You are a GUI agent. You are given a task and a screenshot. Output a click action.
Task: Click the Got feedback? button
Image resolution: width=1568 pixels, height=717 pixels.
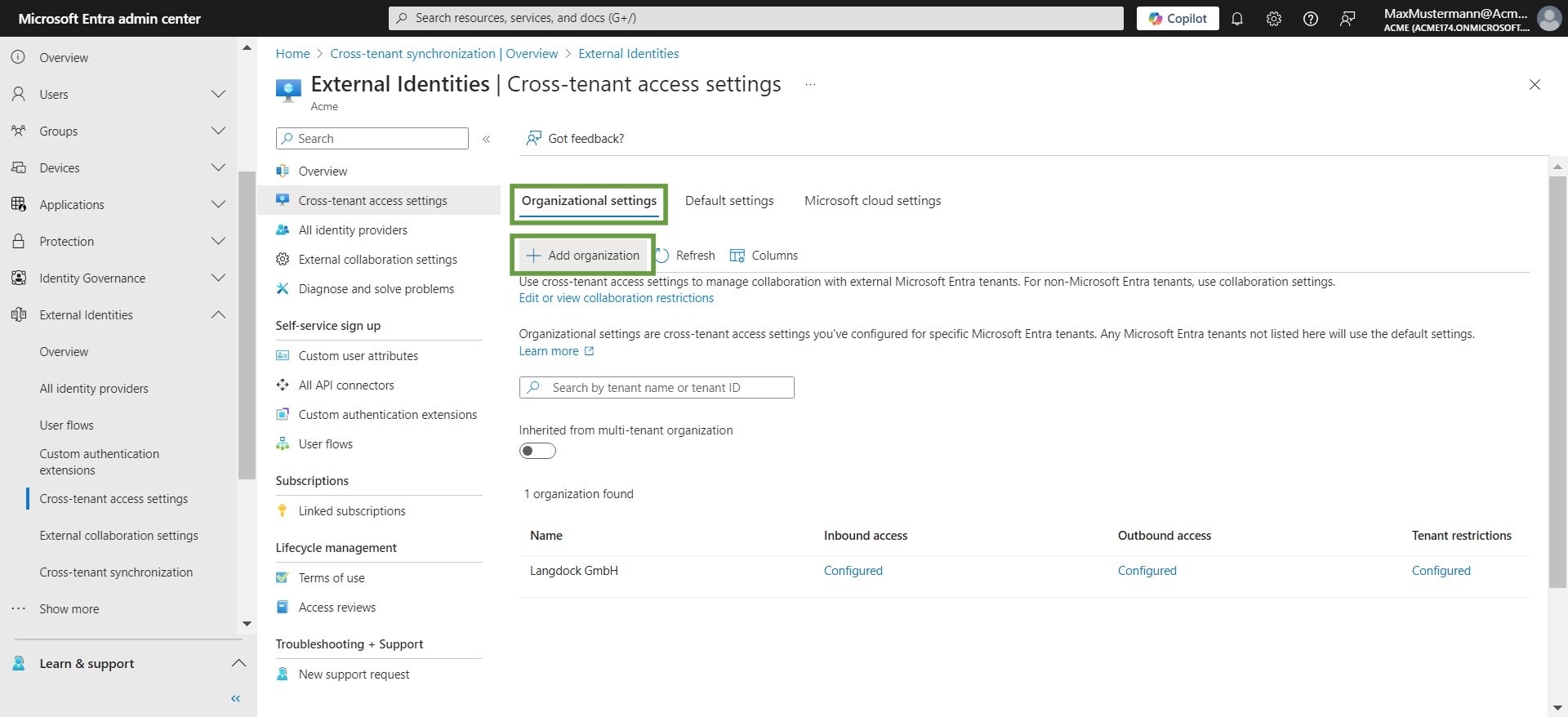[575, 139]
